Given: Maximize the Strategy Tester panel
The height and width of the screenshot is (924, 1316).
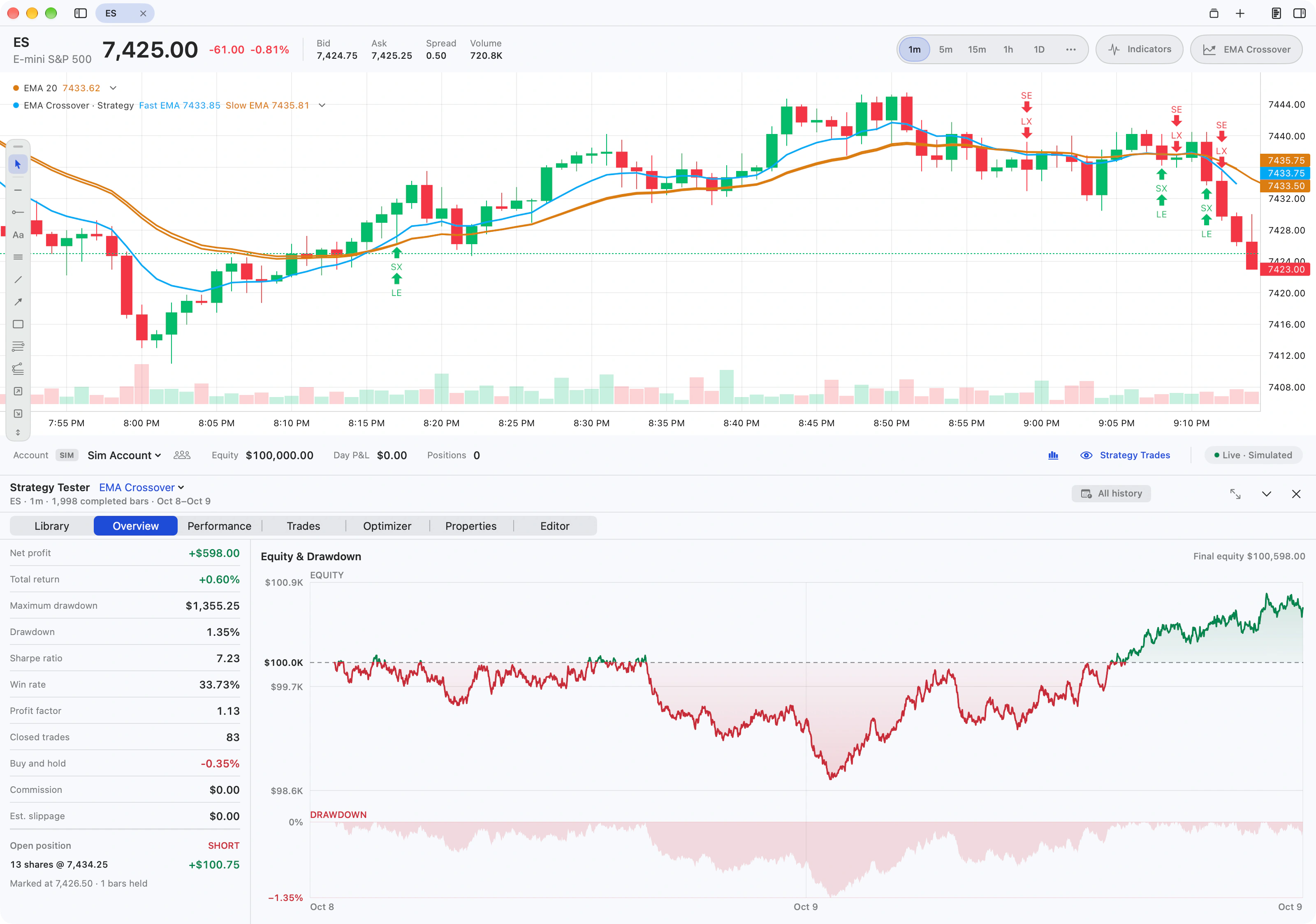Looking at the screenshot, I should coord(1235,494).
